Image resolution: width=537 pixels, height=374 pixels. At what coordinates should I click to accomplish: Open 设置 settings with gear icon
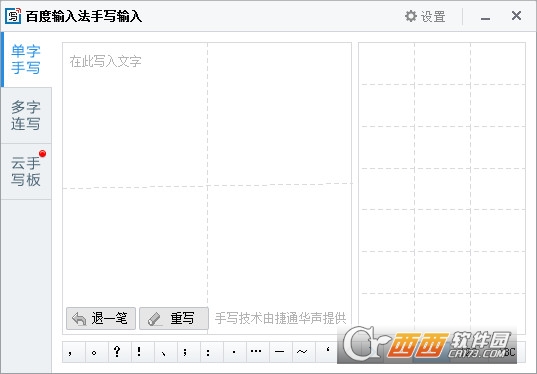pos(425,16)
